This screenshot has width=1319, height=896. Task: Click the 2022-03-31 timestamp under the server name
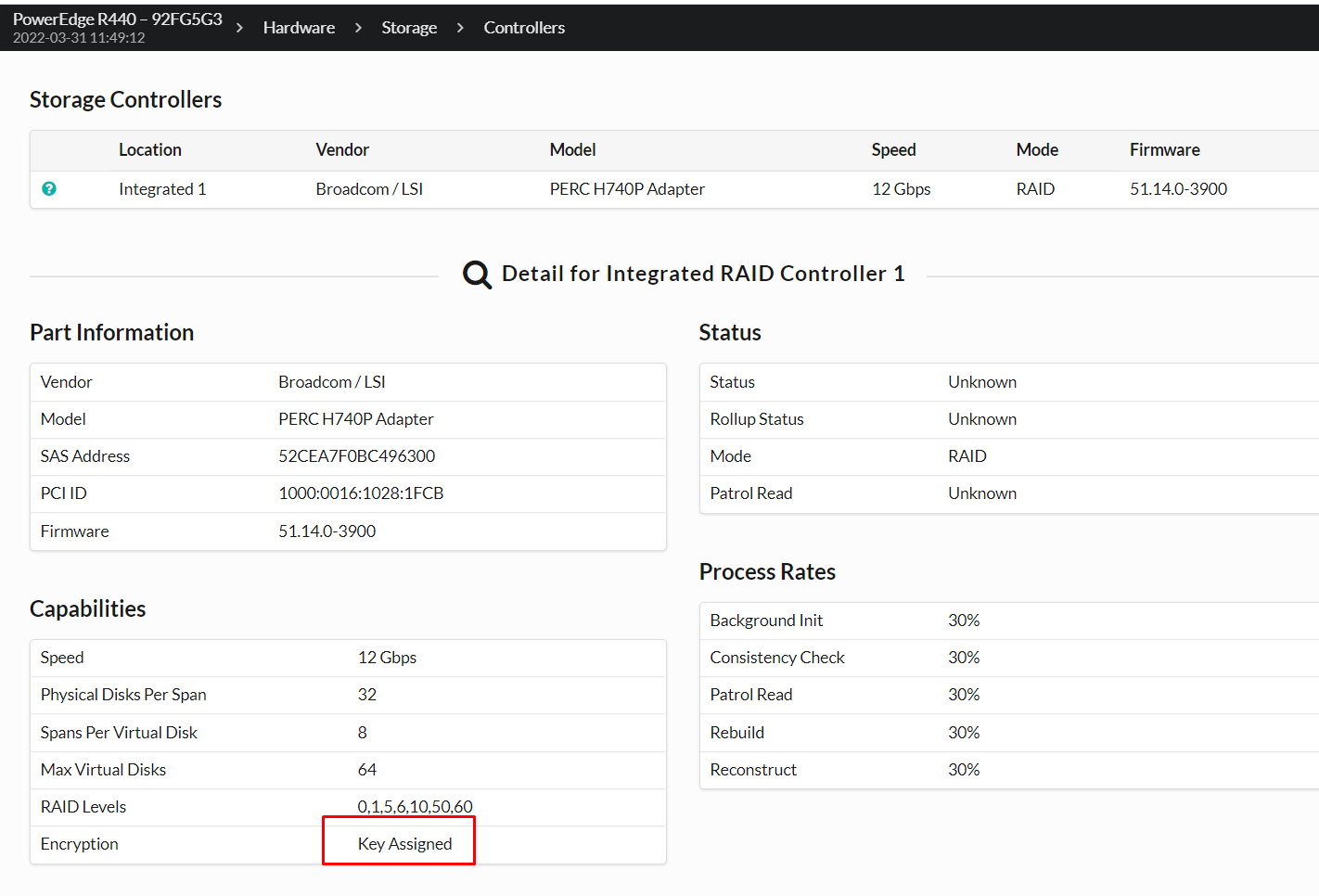click(79, 38)
